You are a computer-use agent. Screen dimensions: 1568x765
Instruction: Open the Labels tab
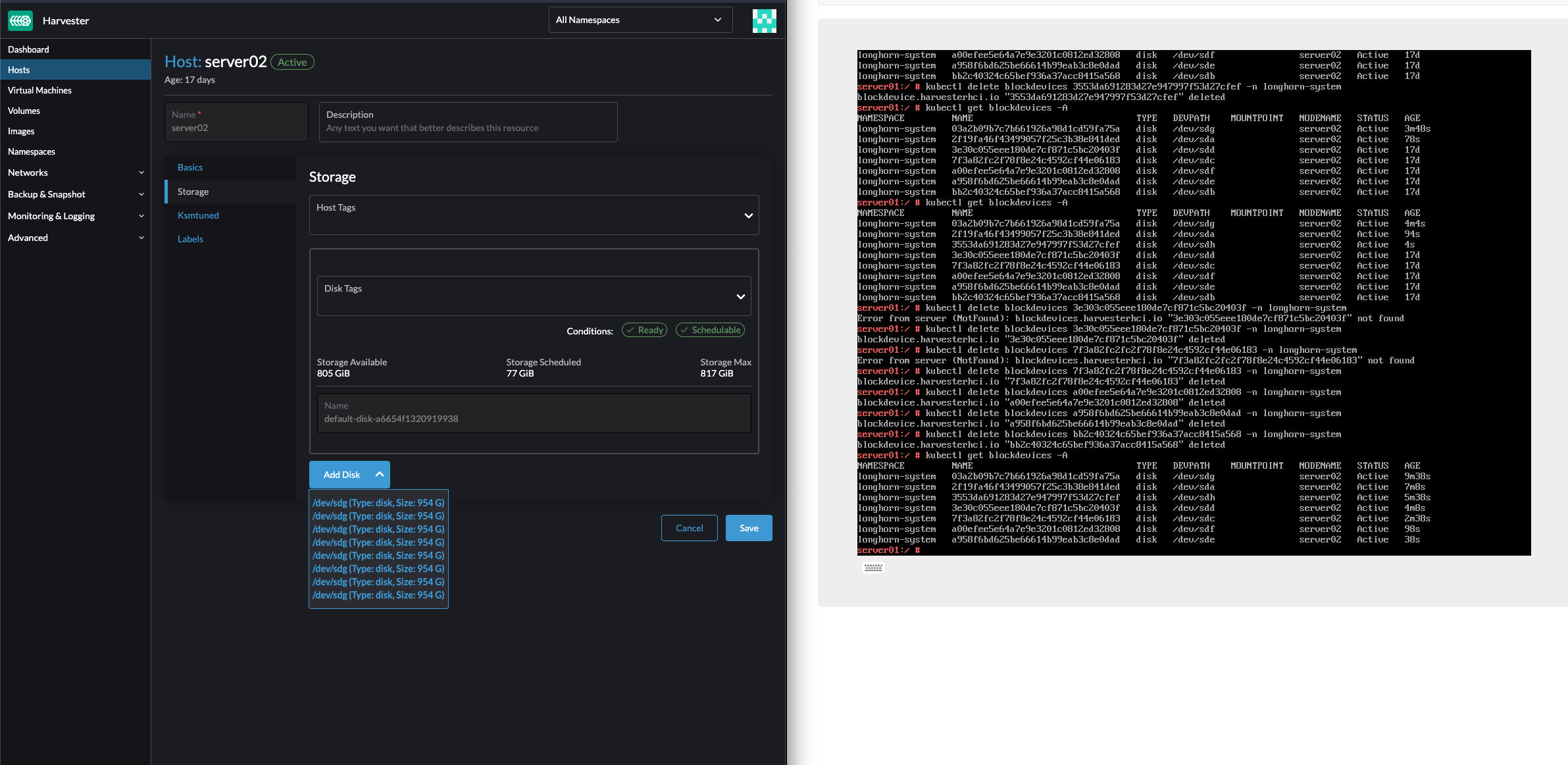tap(190, 239)
